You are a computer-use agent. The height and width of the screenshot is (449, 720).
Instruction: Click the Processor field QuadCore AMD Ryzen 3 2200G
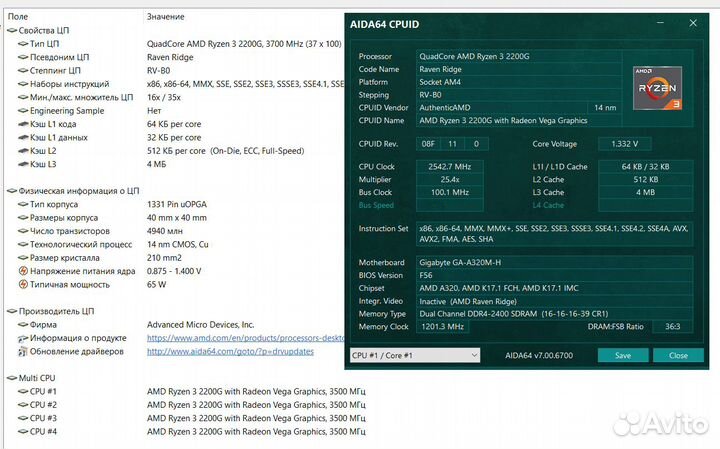pos(519,56)
